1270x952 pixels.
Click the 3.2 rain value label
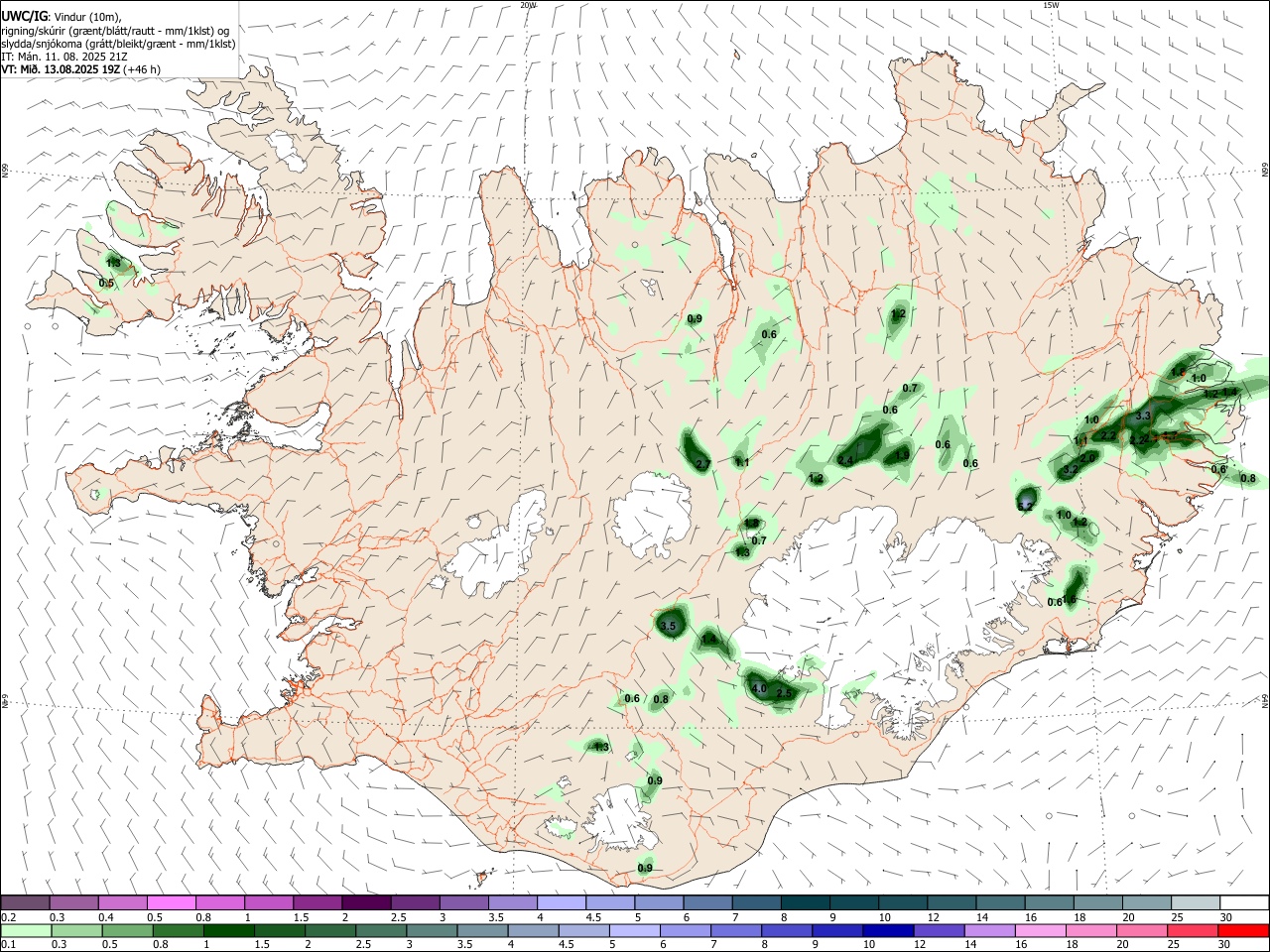pyautogui.click(x=1070, y=469)
